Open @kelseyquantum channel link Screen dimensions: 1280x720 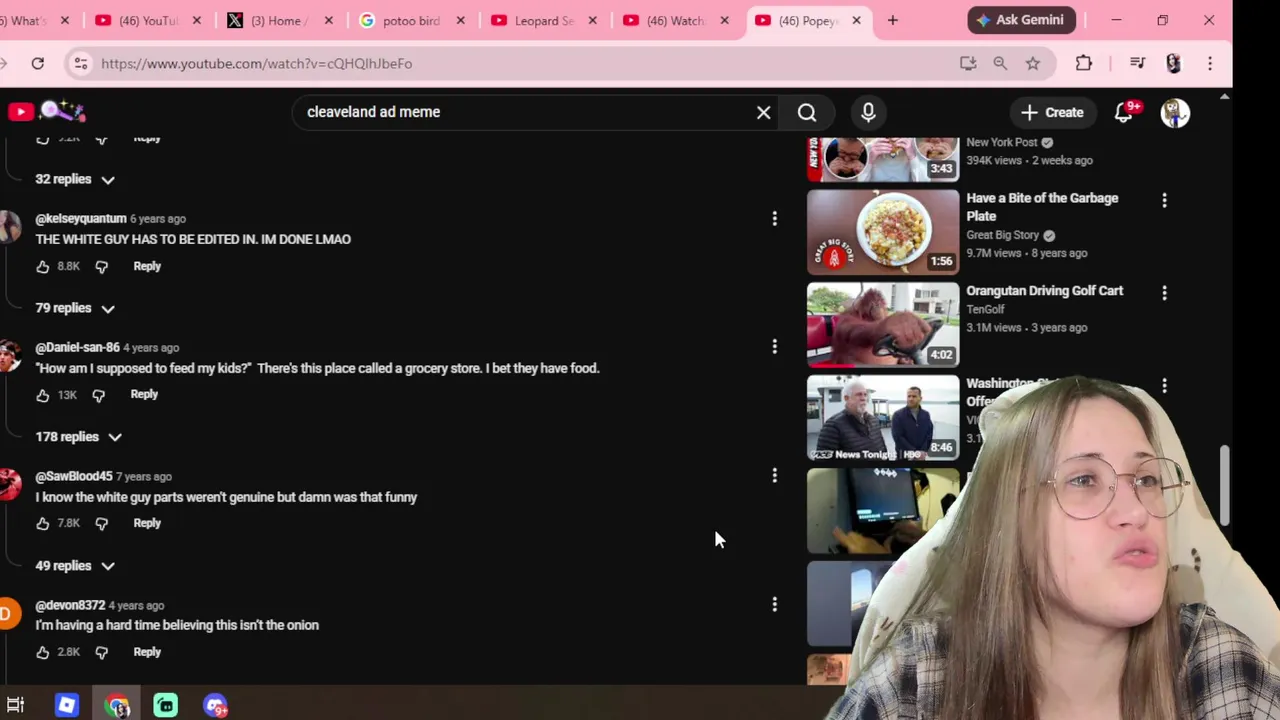pos(81,218)
